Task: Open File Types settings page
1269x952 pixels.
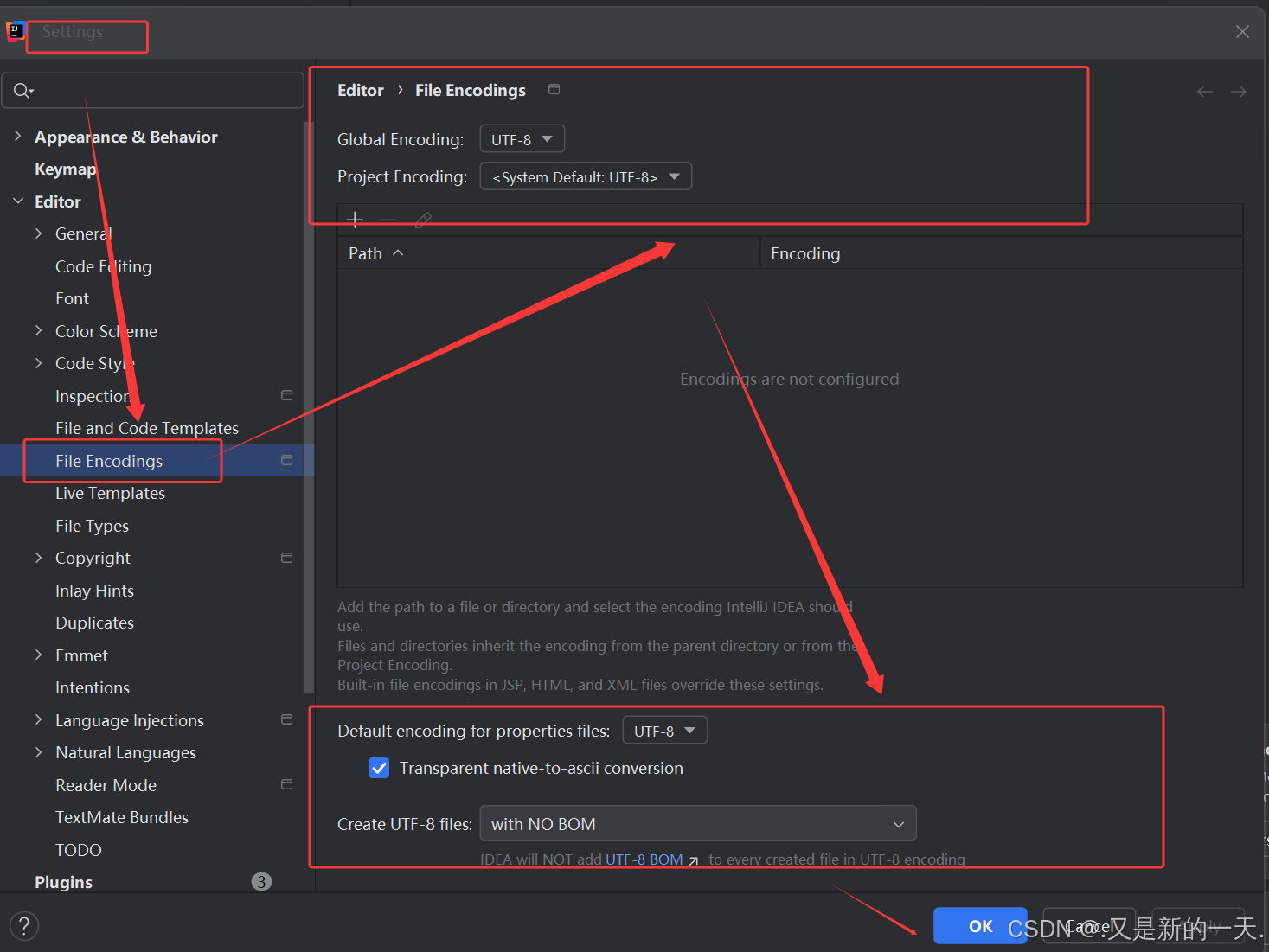Action: click(x=92, y=526)
